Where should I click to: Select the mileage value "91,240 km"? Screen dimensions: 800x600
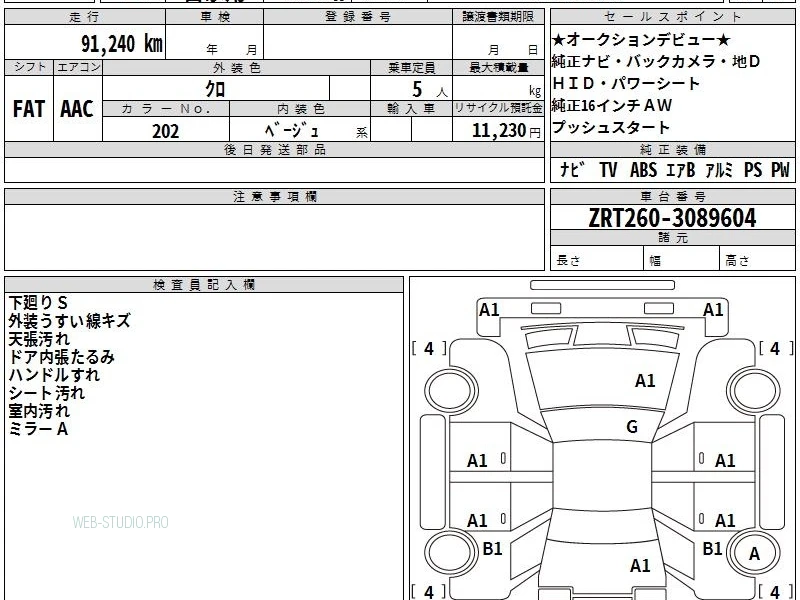click(122, 44)
